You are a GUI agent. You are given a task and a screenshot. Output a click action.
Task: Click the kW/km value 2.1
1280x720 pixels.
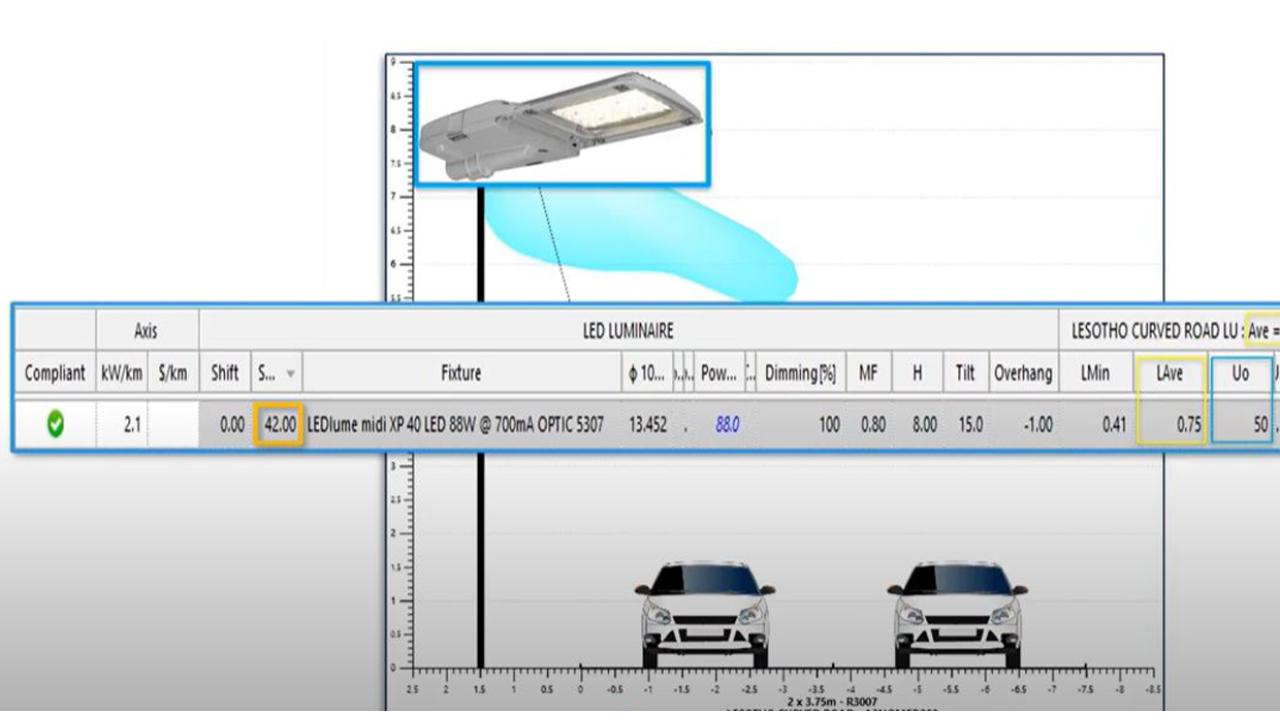[x=131, y=424]
